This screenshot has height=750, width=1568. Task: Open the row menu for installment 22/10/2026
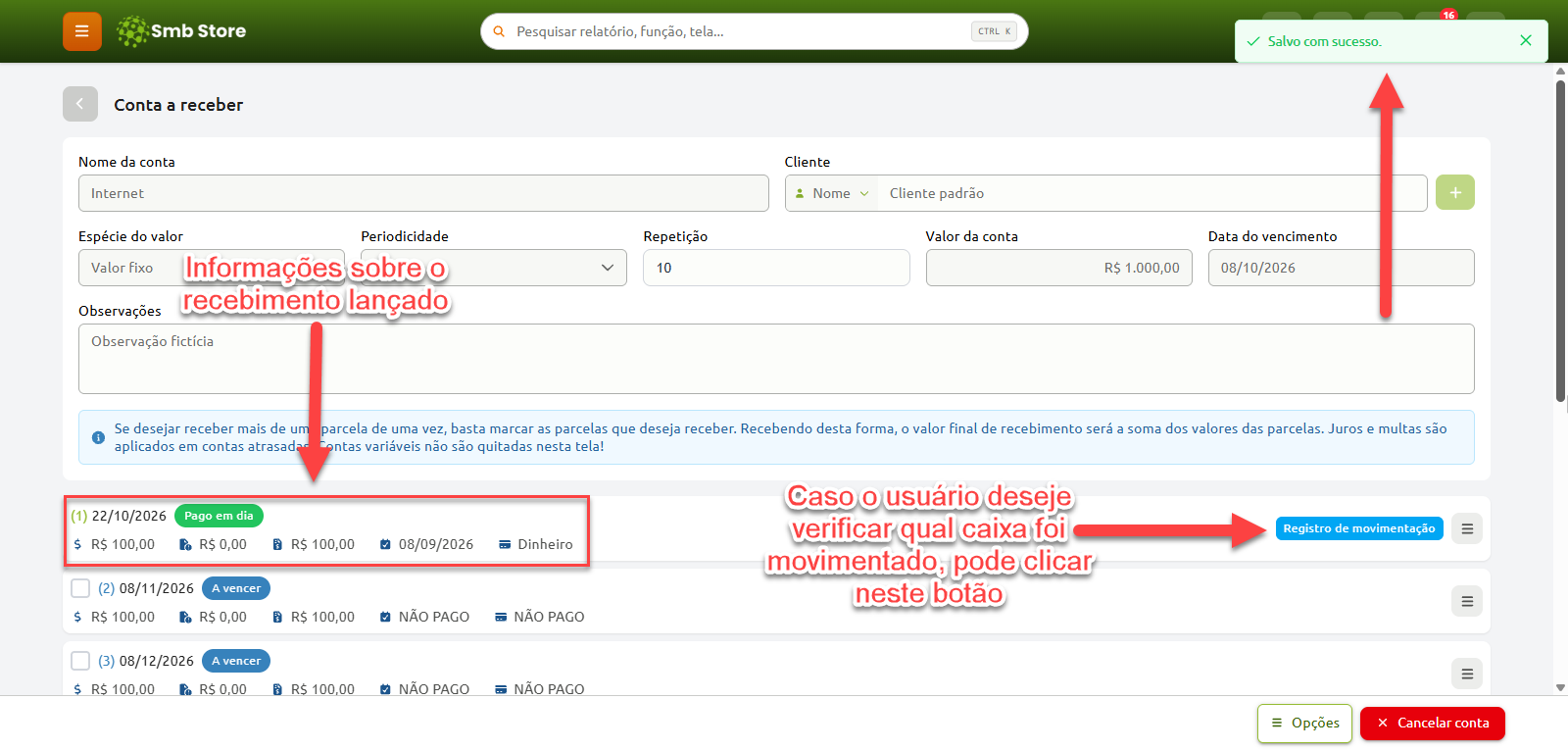[x=1467, y=528]
